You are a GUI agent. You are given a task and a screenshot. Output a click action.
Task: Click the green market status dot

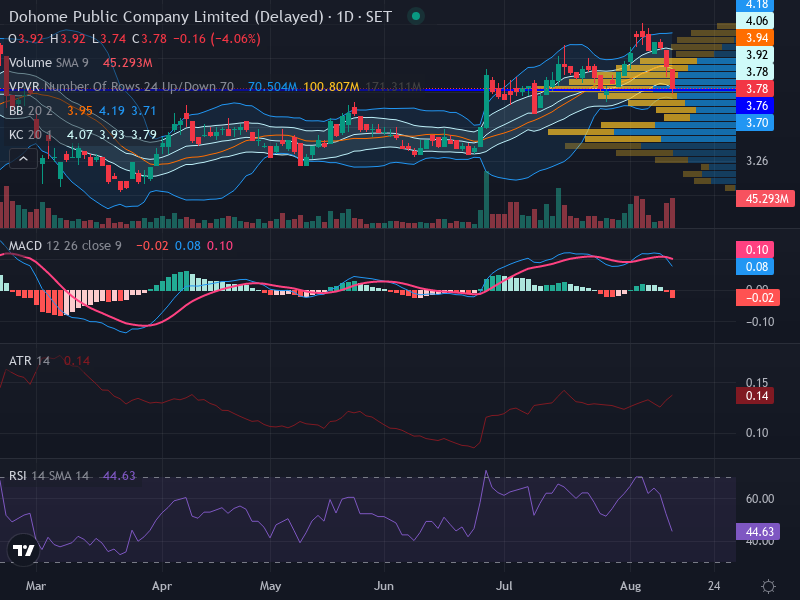coord(416,16)
